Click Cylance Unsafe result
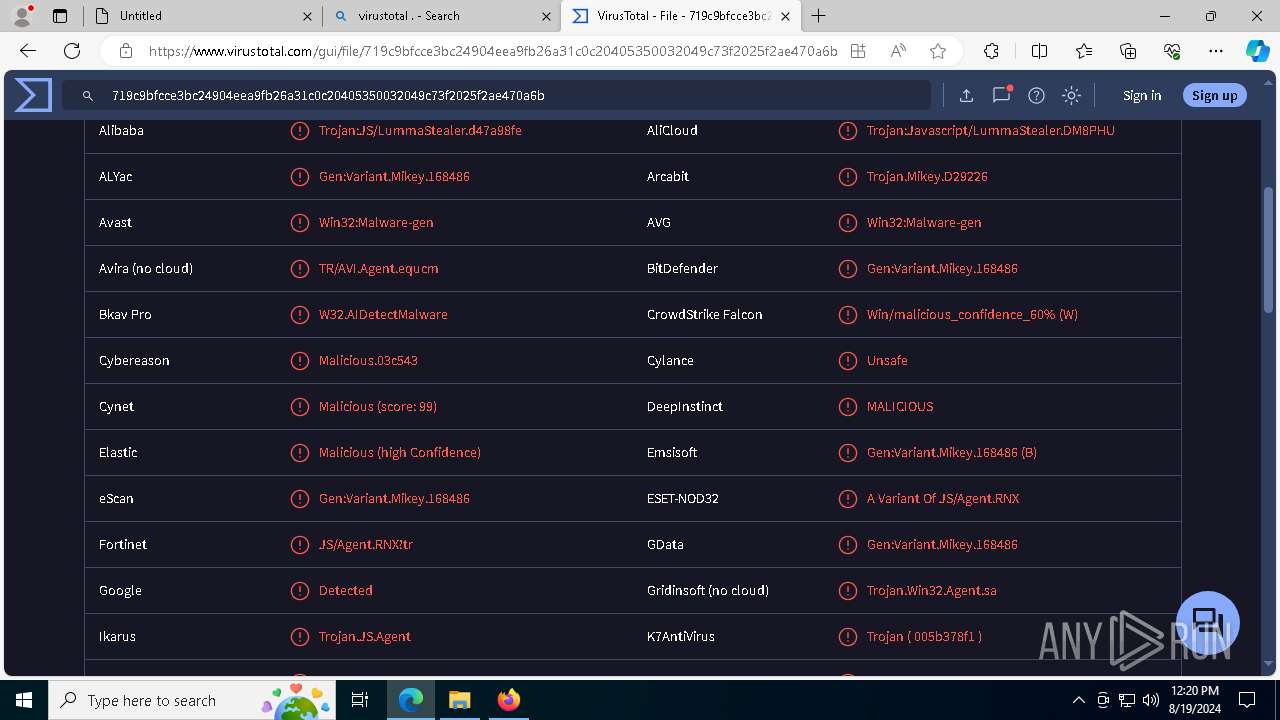 887,360
